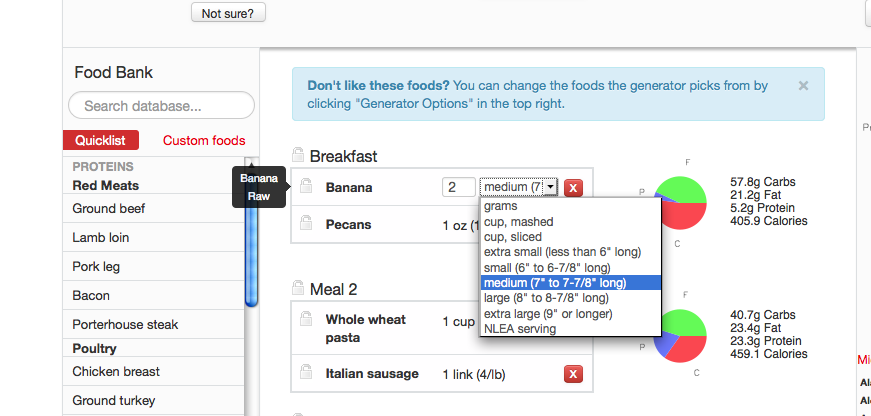Remove Banana with red X button
This screenshot has height=416, width=871.
tap(573, 188)
